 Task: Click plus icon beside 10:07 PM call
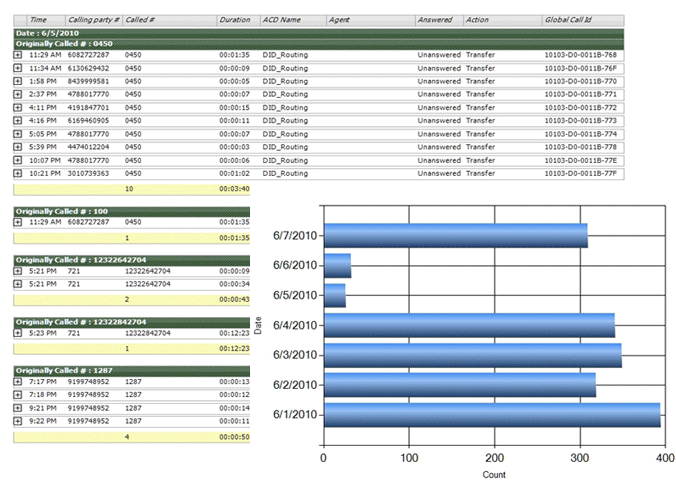tap(18, 159)
